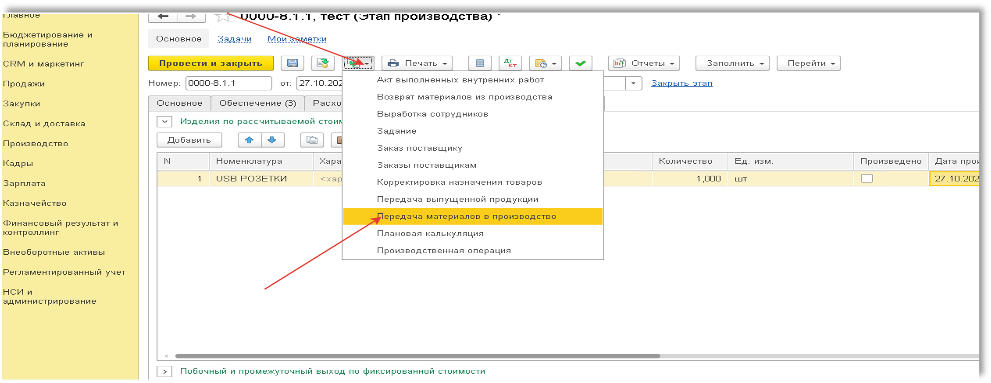Open Производство section
Viewport: 991px width, 383px height.
(x=35, y=143)
